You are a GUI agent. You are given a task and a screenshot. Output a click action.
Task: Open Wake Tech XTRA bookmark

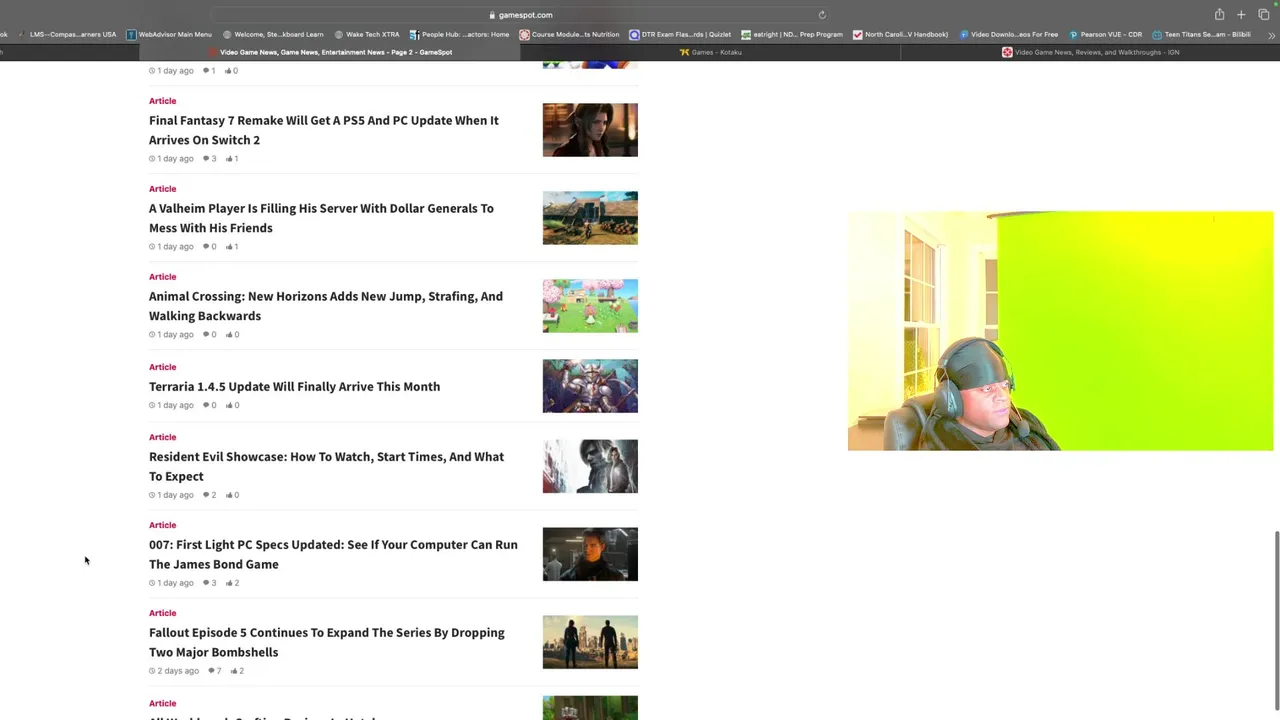coord(366,34)
